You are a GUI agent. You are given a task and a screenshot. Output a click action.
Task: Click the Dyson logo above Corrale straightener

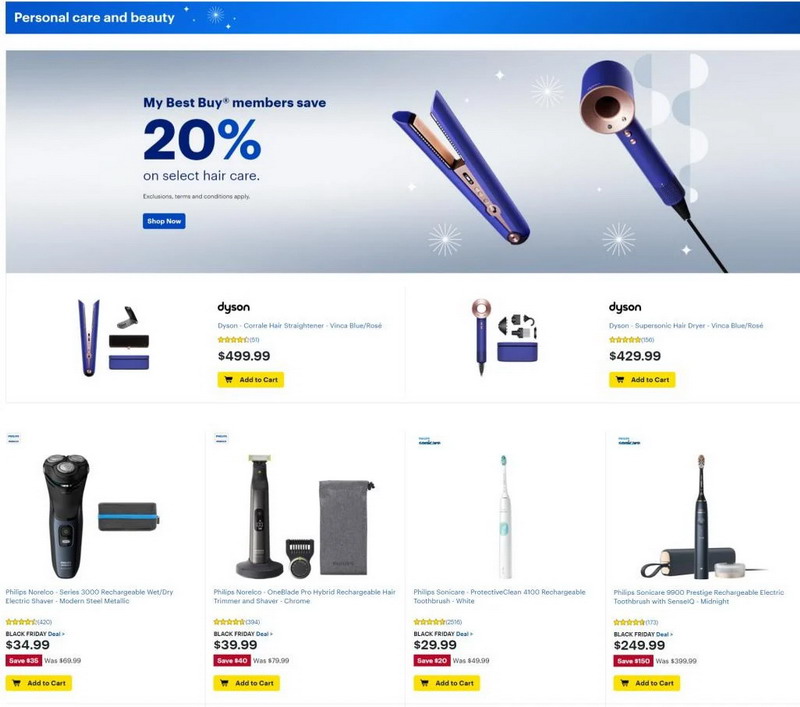[234, 307]
